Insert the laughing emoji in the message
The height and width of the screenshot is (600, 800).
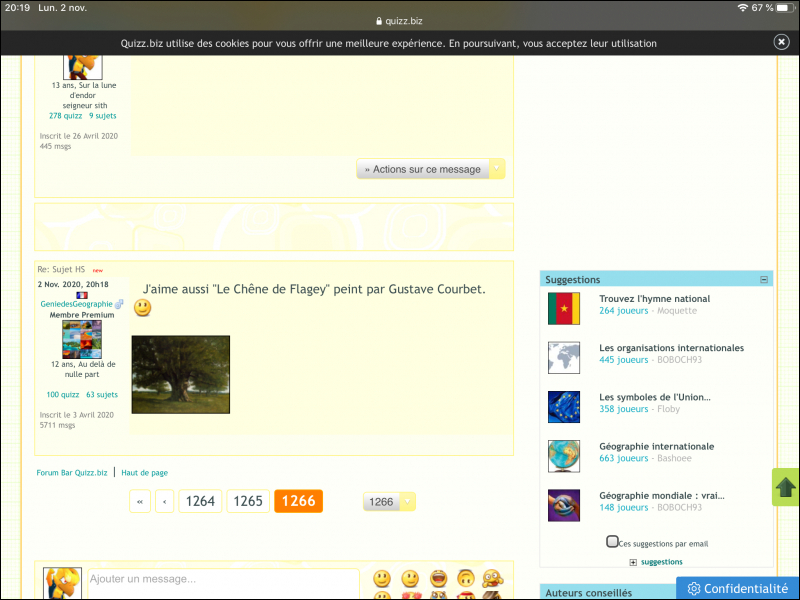click(438, 578)
